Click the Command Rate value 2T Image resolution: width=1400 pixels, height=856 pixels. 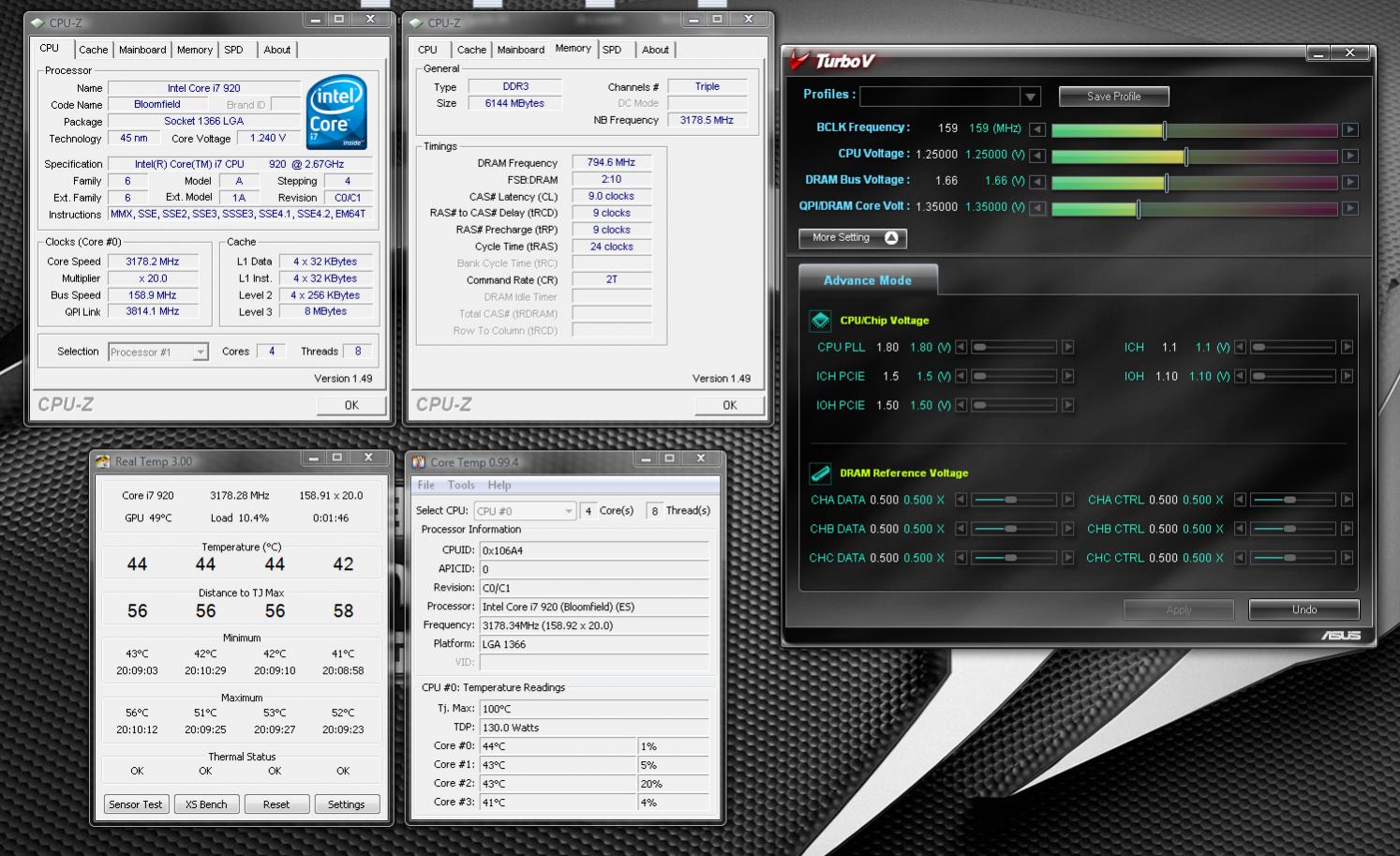(611, 279)
